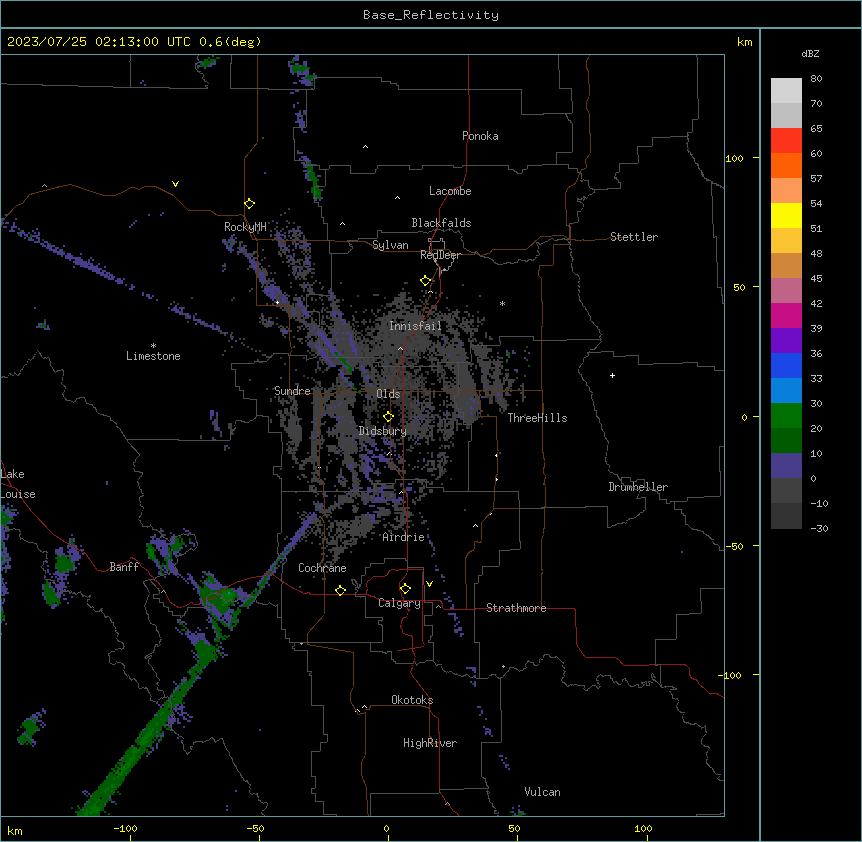Click the light gray 70-80 dBZ legend swatch
862x842 pixels.
click(x=786, y=91)
